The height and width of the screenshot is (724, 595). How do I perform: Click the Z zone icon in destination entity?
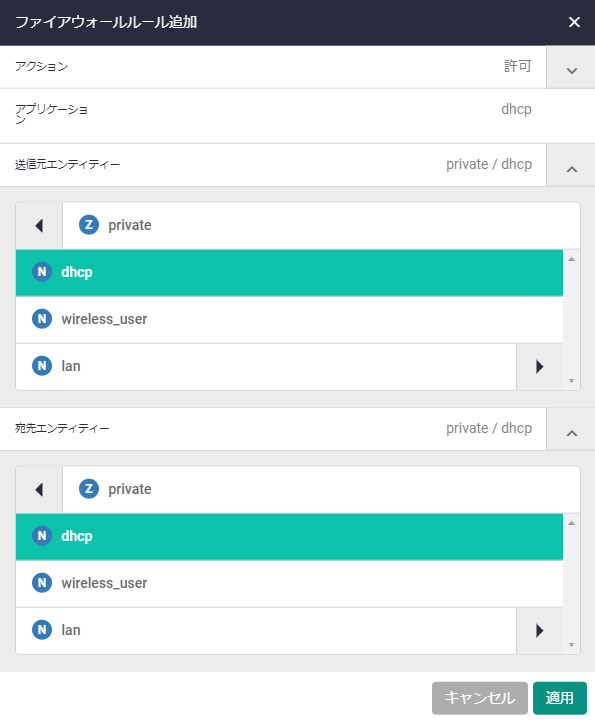pyautogui.click(x=89, y=489)
